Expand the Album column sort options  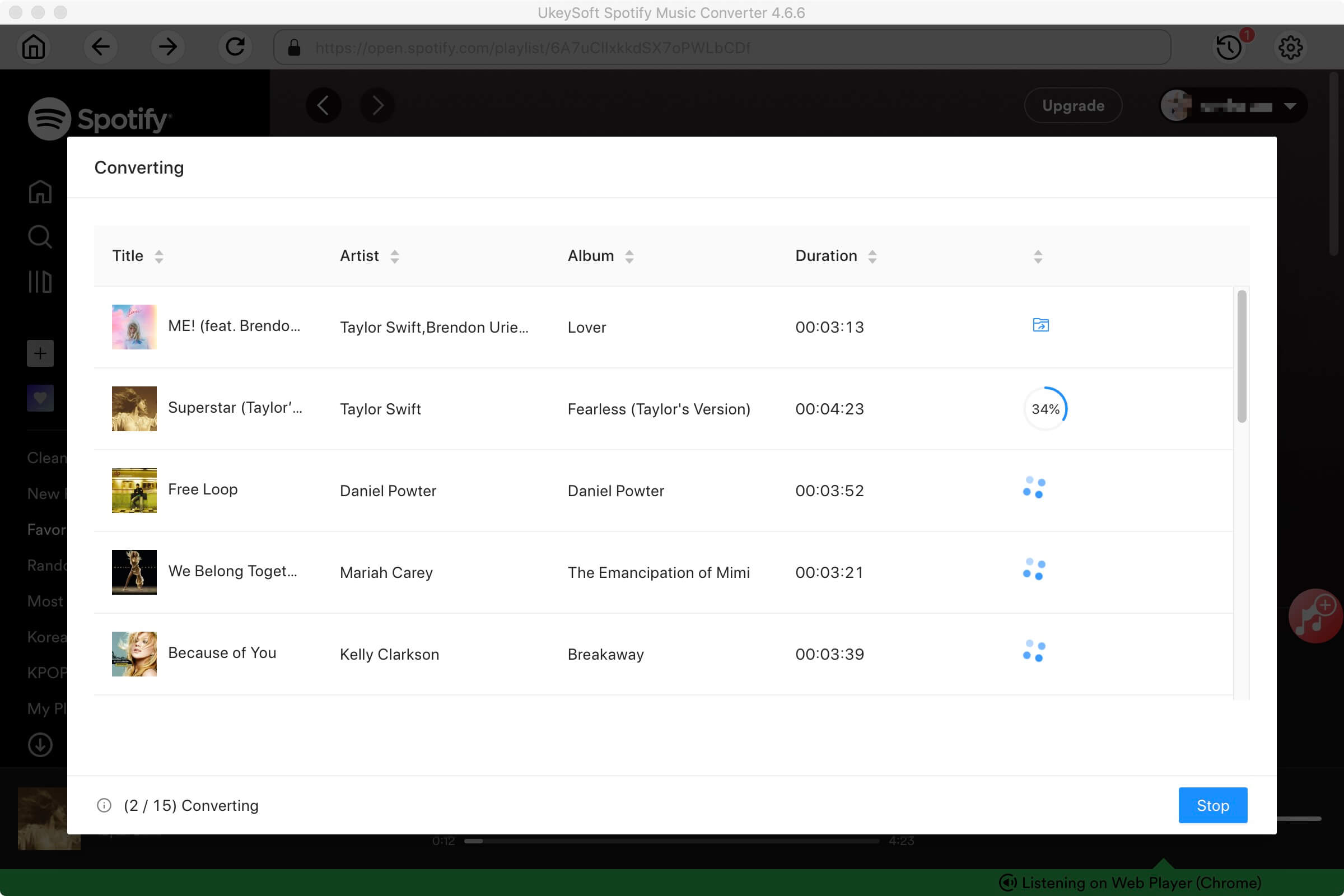point(629,256)
